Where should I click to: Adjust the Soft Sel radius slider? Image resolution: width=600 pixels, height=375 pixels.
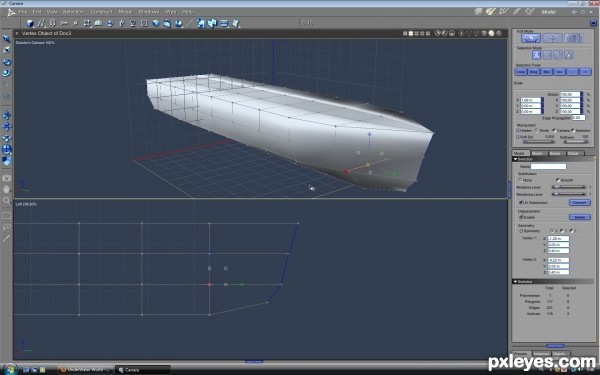tap(539, 142)
